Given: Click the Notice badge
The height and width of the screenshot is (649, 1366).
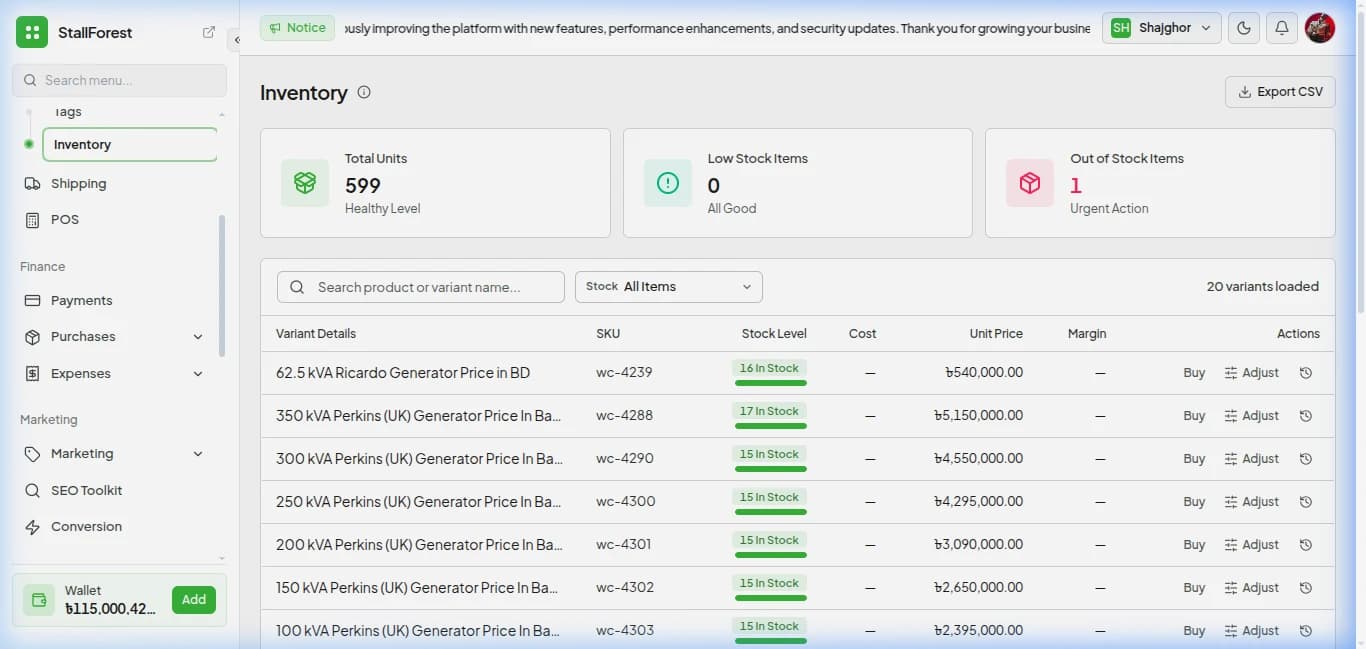Looking at the screenshot, I should coord(298,28).
